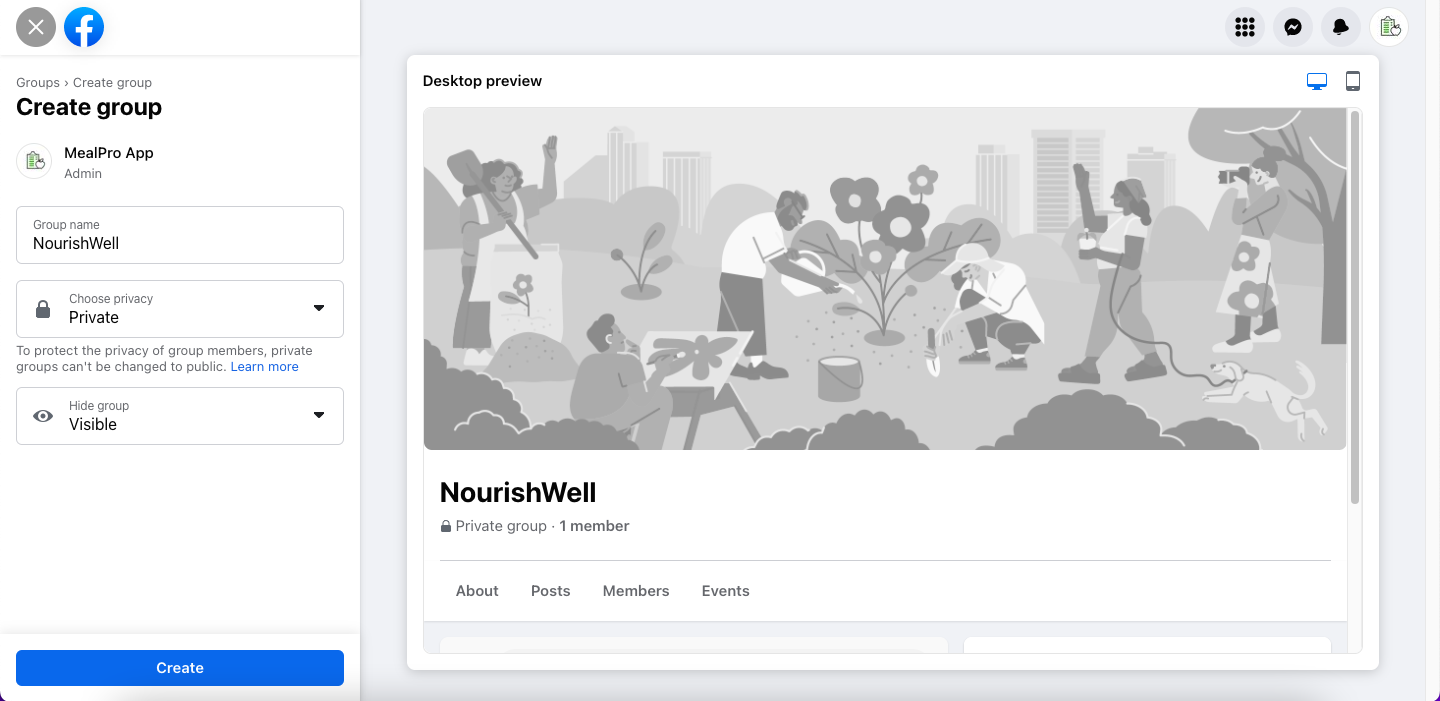
Task: Click the lock icon beside Choose privacy
Action: pos(43,309)
